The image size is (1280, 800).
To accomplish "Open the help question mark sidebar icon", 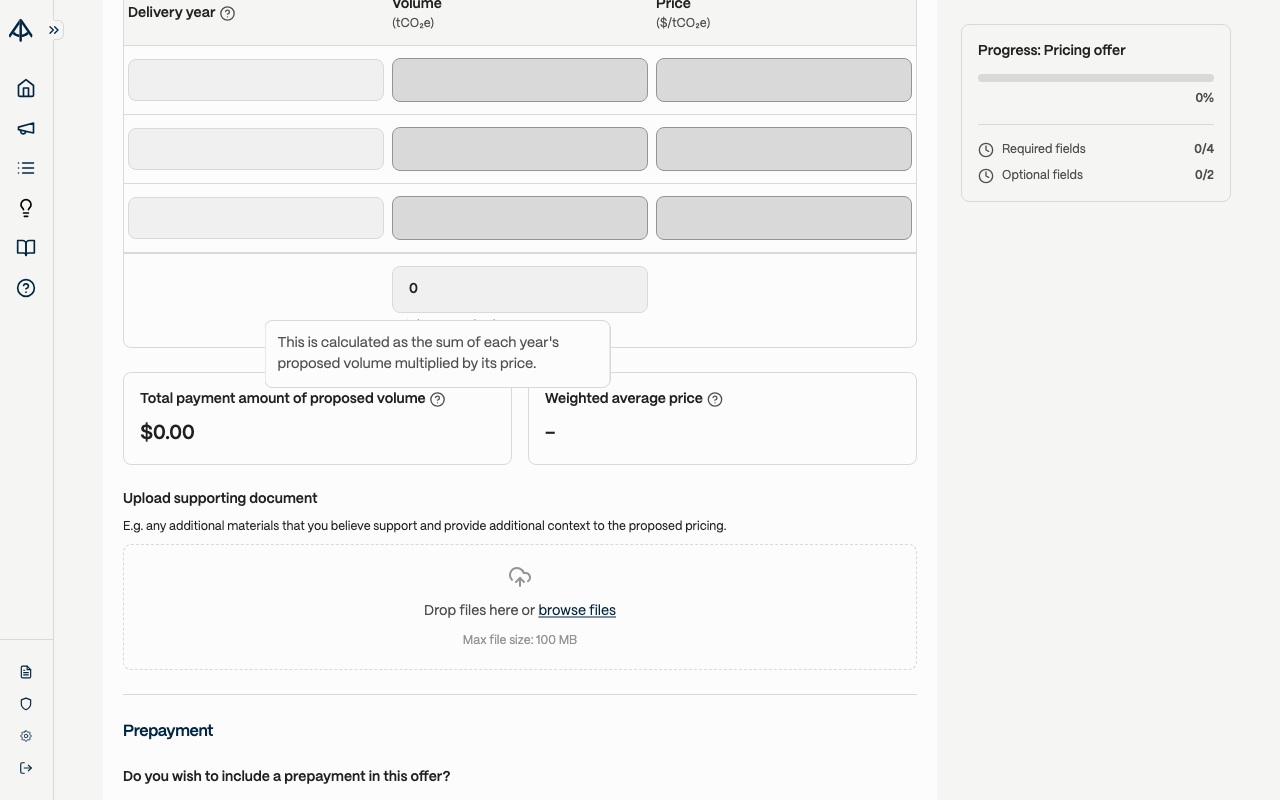I will pyautogui.click(x=26, y=288).
